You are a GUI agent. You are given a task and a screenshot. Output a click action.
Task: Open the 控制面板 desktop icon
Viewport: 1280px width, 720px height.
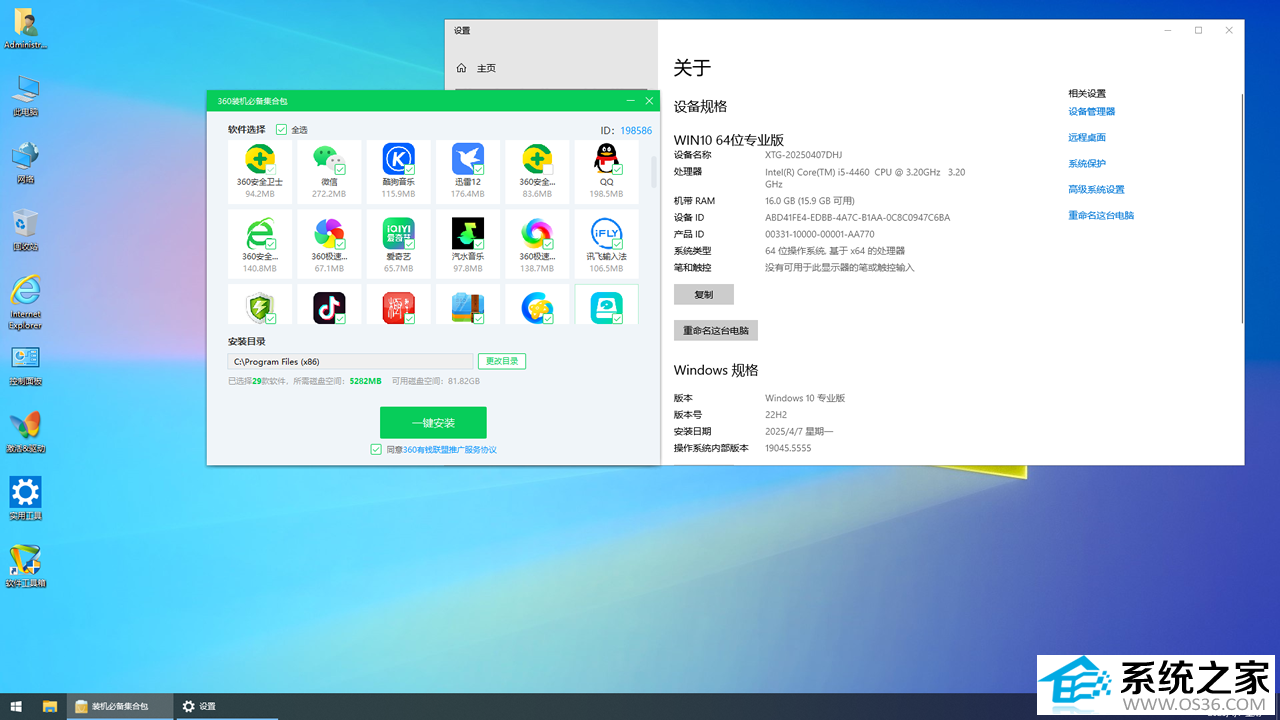(25, 366)
